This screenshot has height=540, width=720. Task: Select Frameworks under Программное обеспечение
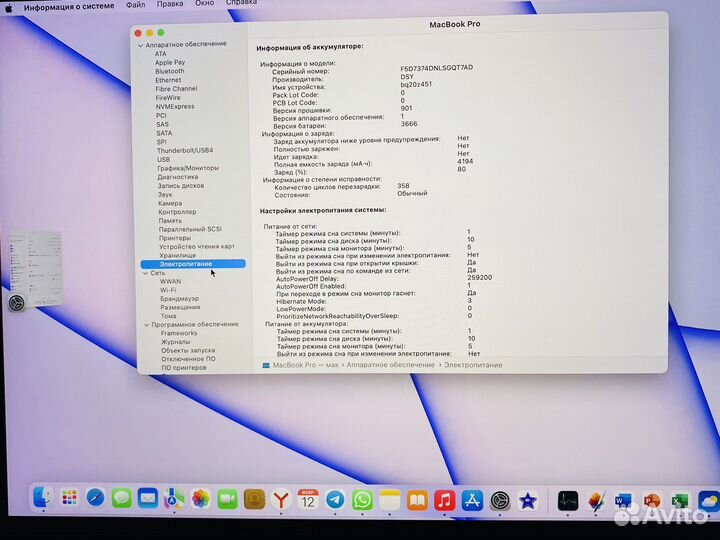point(179,333)
